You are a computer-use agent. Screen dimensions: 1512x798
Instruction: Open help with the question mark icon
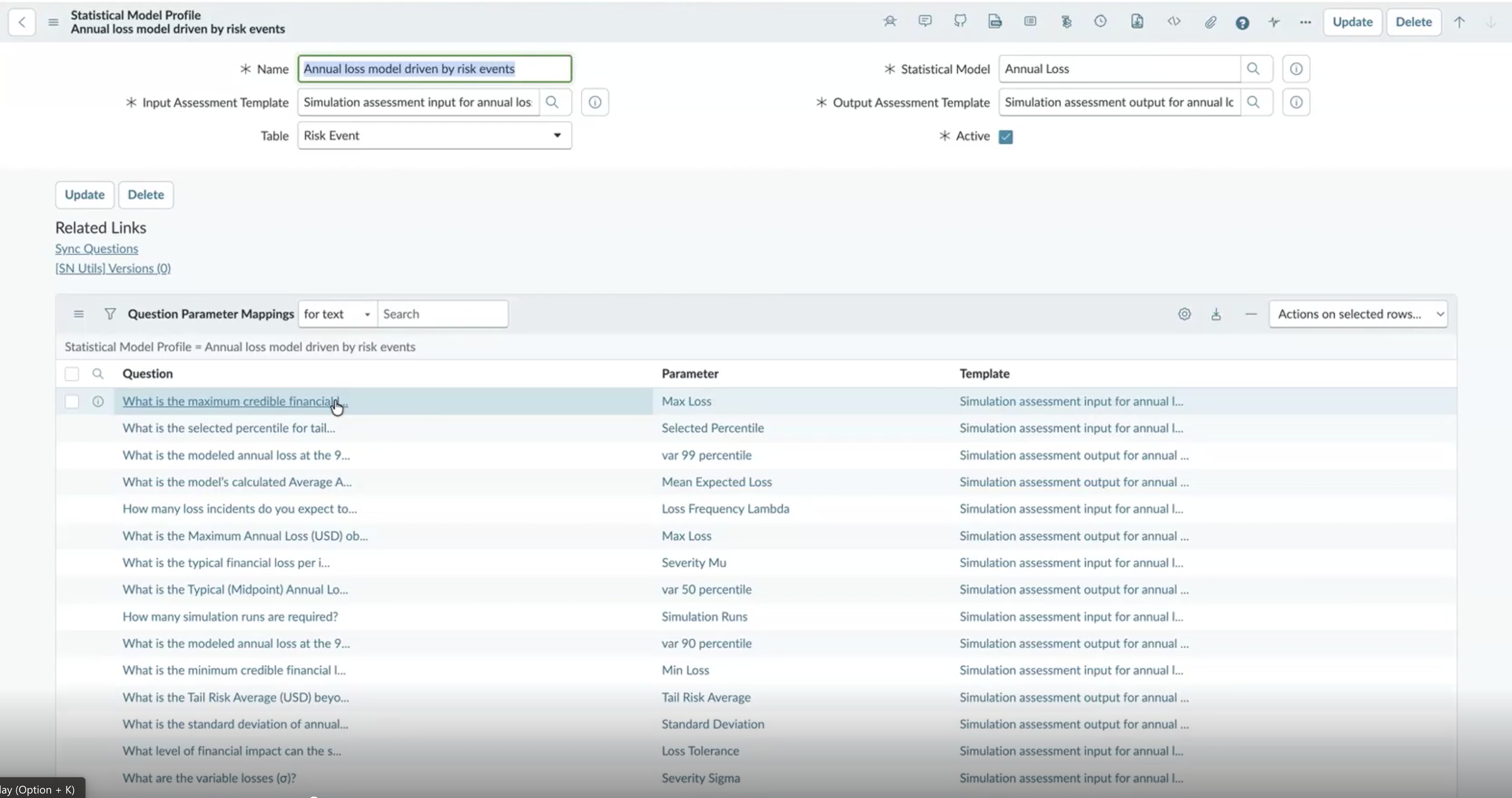pos(1242,23)
